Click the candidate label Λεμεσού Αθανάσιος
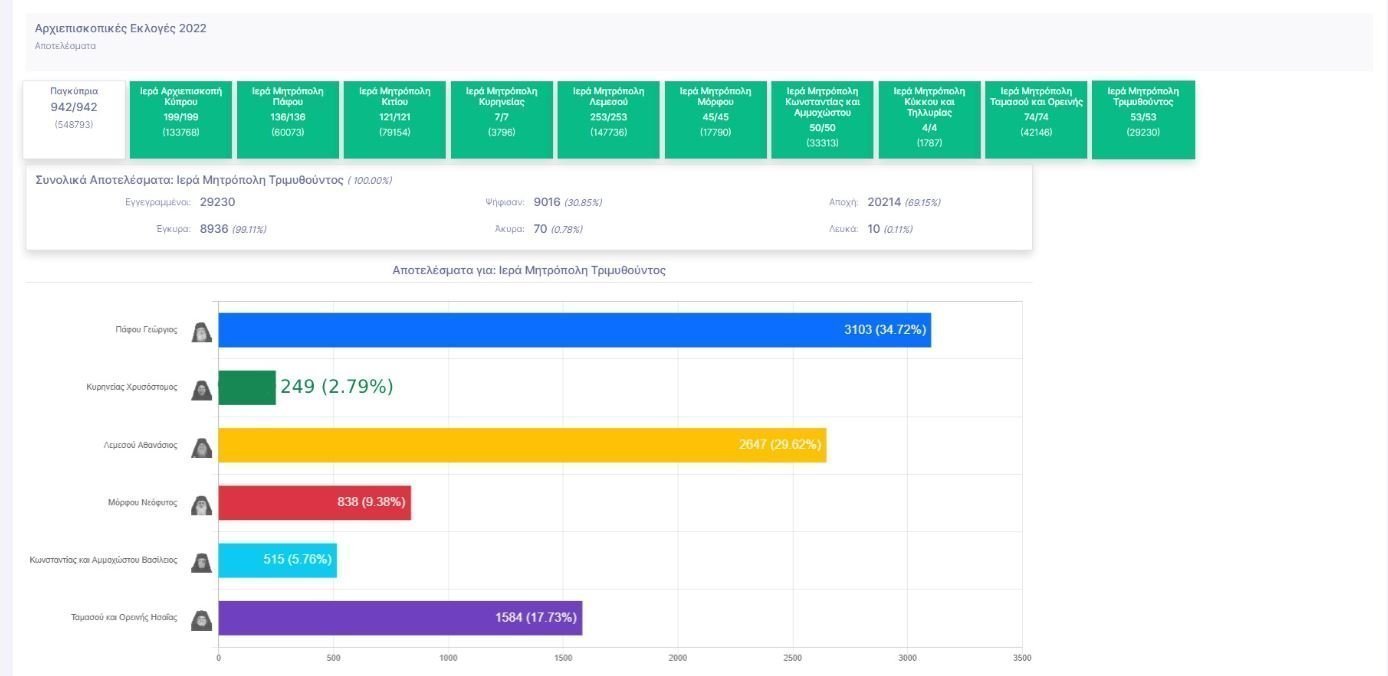 tap(142, 445)
